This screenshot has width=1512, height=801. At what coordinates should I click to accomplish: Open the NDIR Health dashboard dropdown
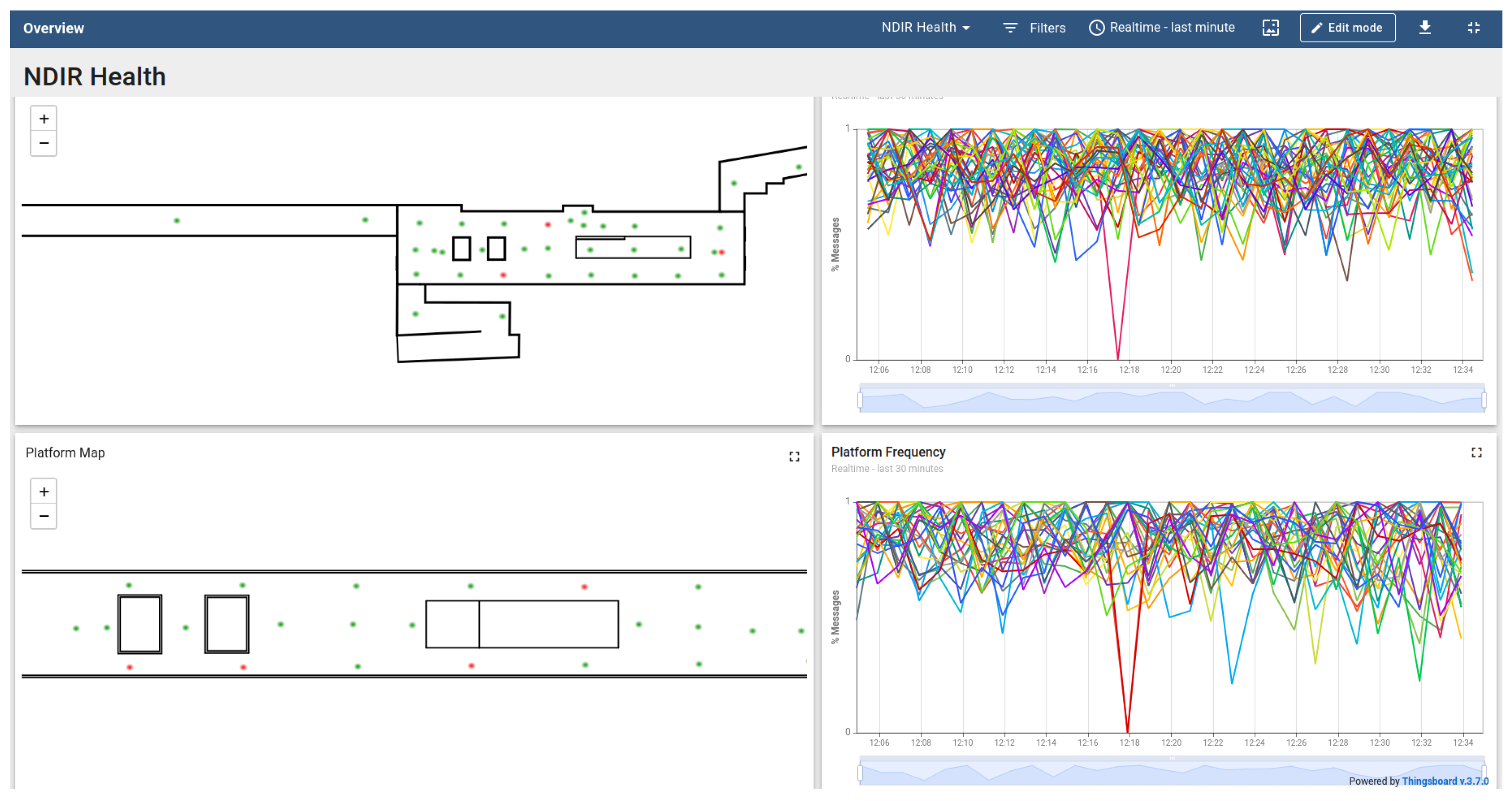(925, 28)
